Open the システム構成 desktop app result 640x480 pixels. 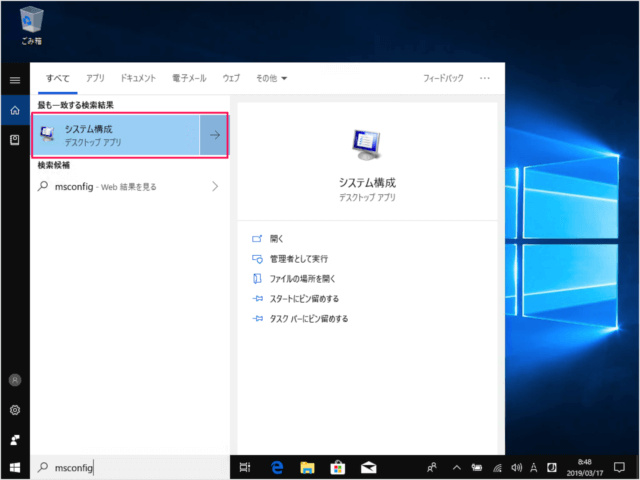pyautogui.click(x=115, y=135)
